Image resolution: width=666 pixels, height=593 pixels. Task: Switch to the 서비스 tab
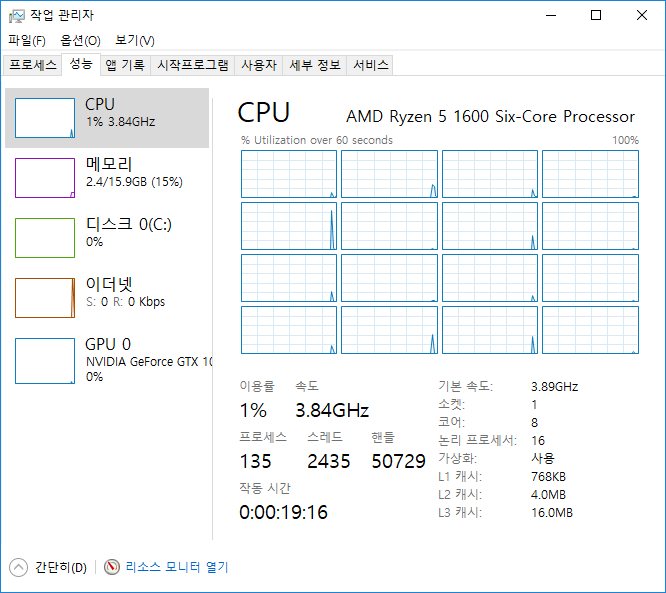370,65
